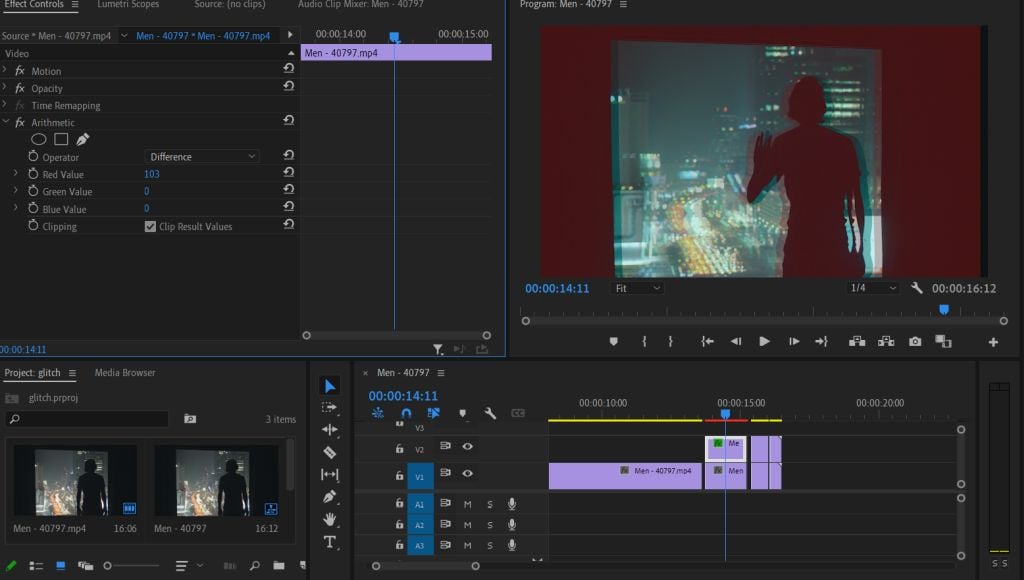Choose the Hand tool
Viewport: 1024px width, 580px height.
coord(330,519)
